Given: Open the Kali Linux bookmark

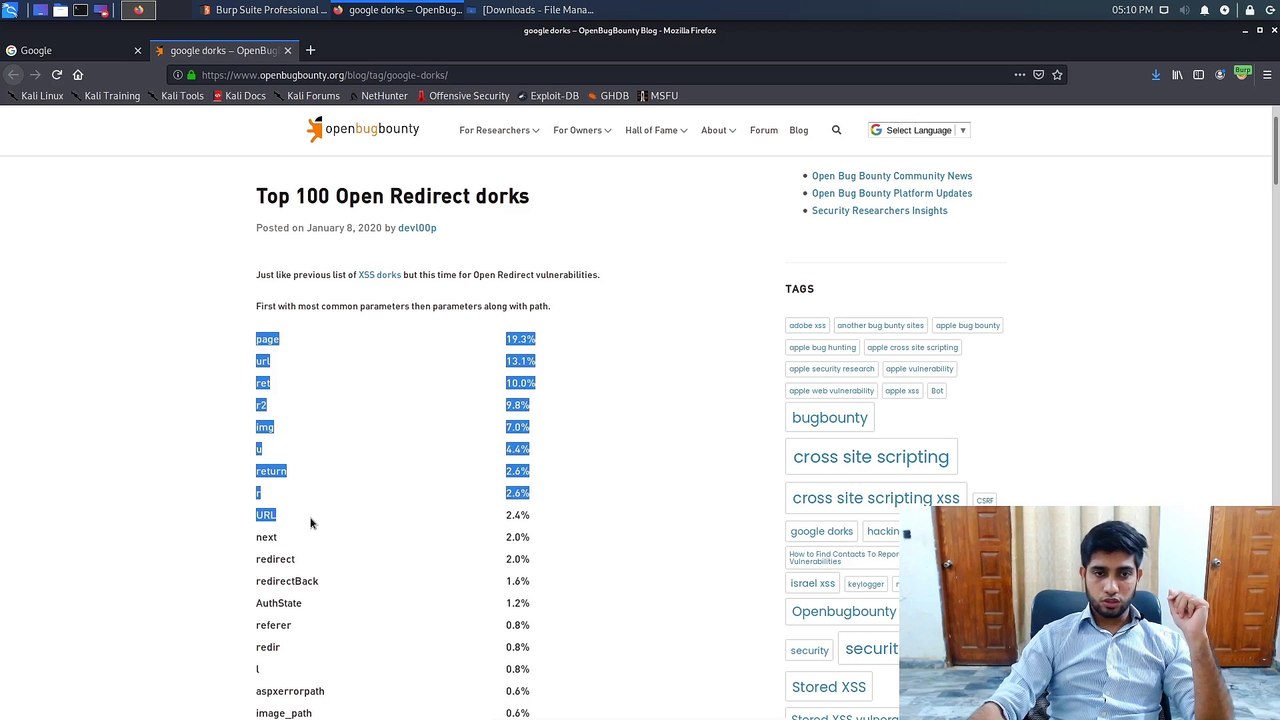Looking at the screenshot, I should (35, 96).
